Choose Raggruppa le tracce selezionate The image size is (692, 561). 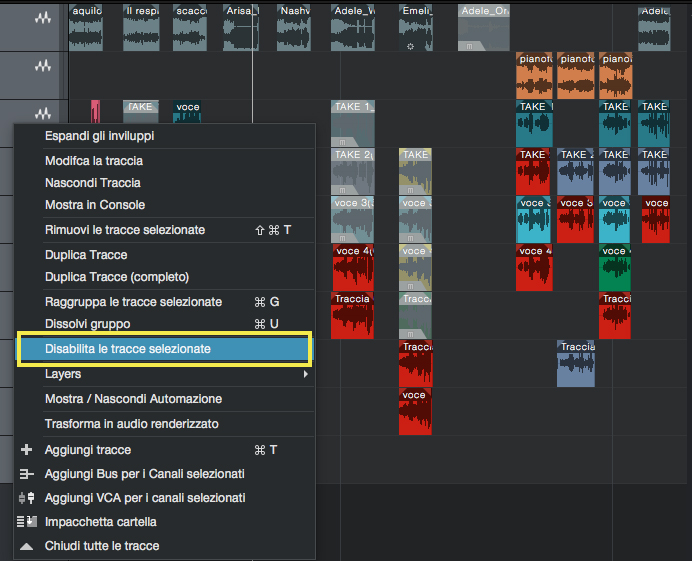133,302
